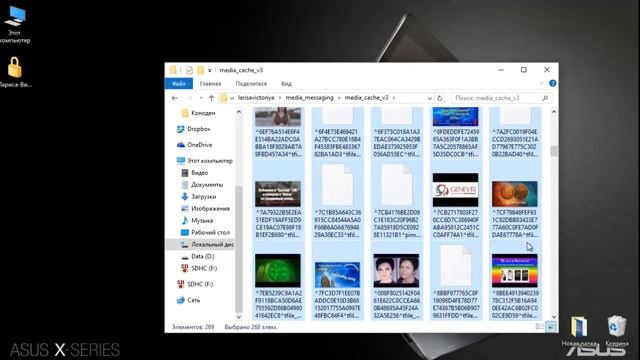
Task: Open the Этот компьютер desktop icon
Action: click(16, 24)
